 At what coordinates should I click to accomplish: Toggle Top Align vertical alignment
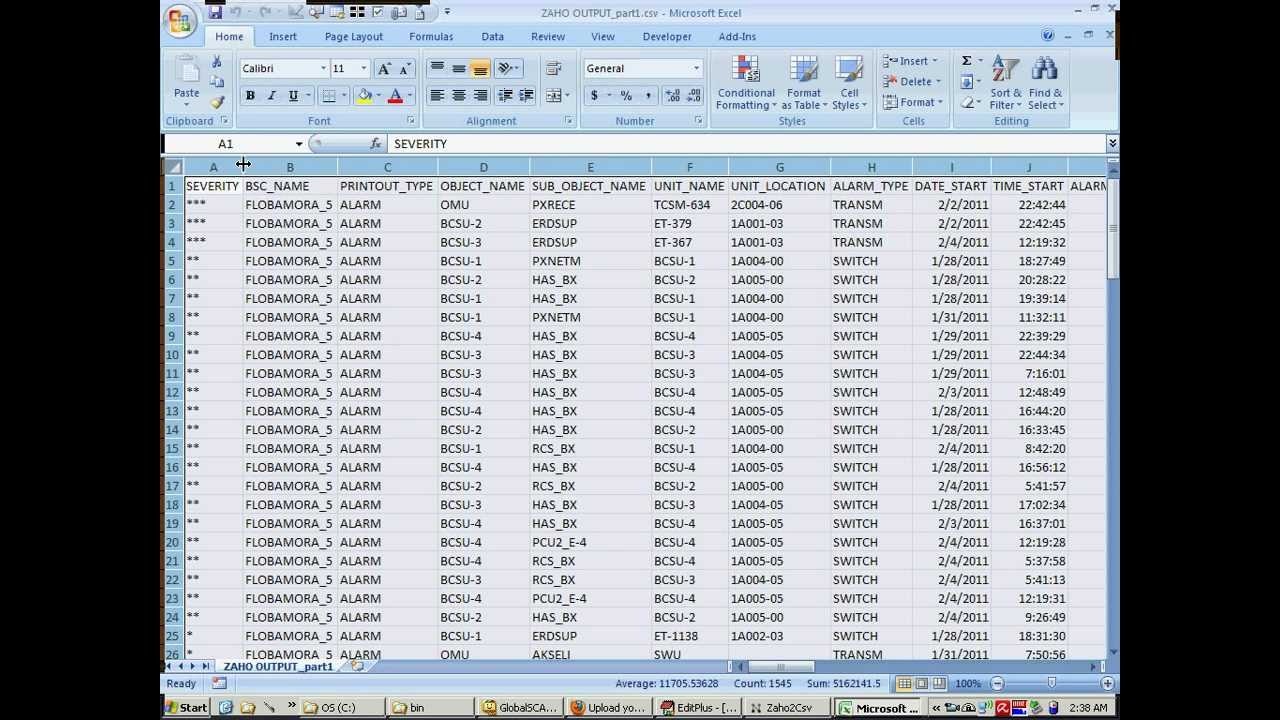click(437, 69)
